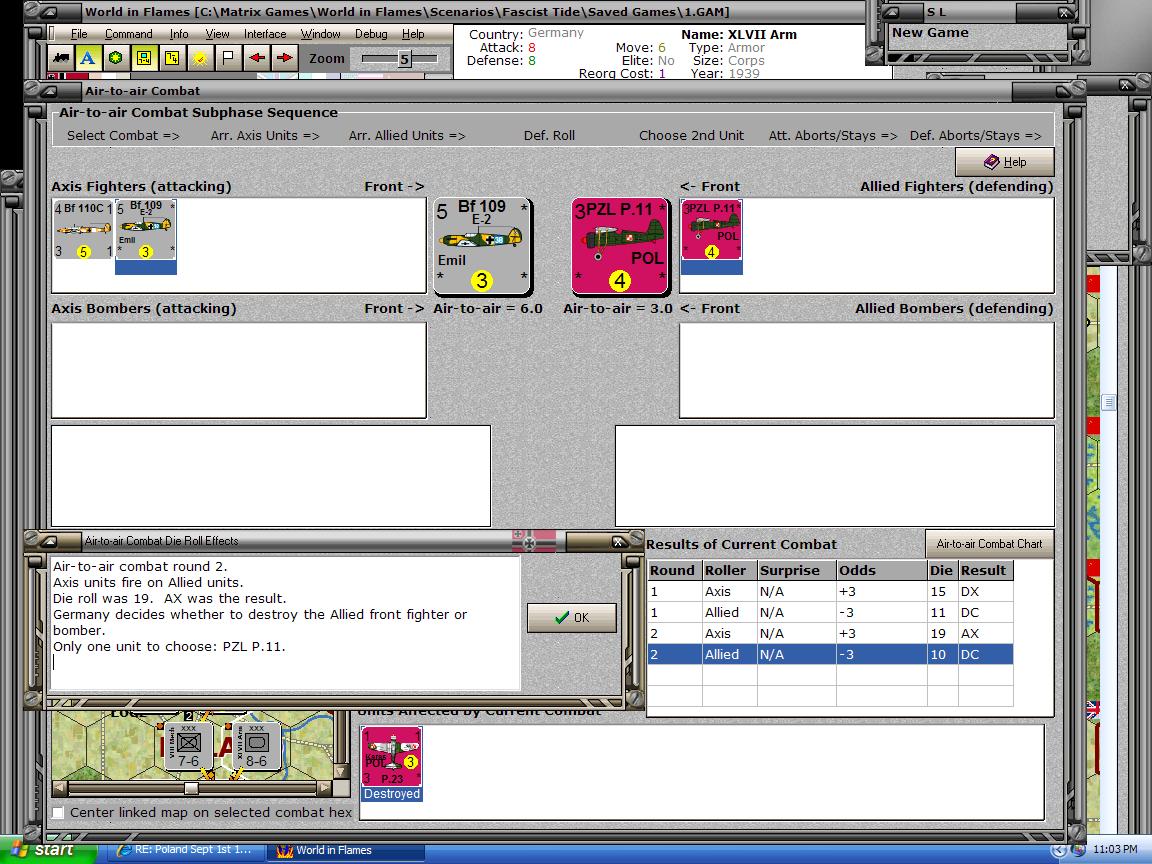
Task: Click the Surprise column header
Action: point(796,570)
